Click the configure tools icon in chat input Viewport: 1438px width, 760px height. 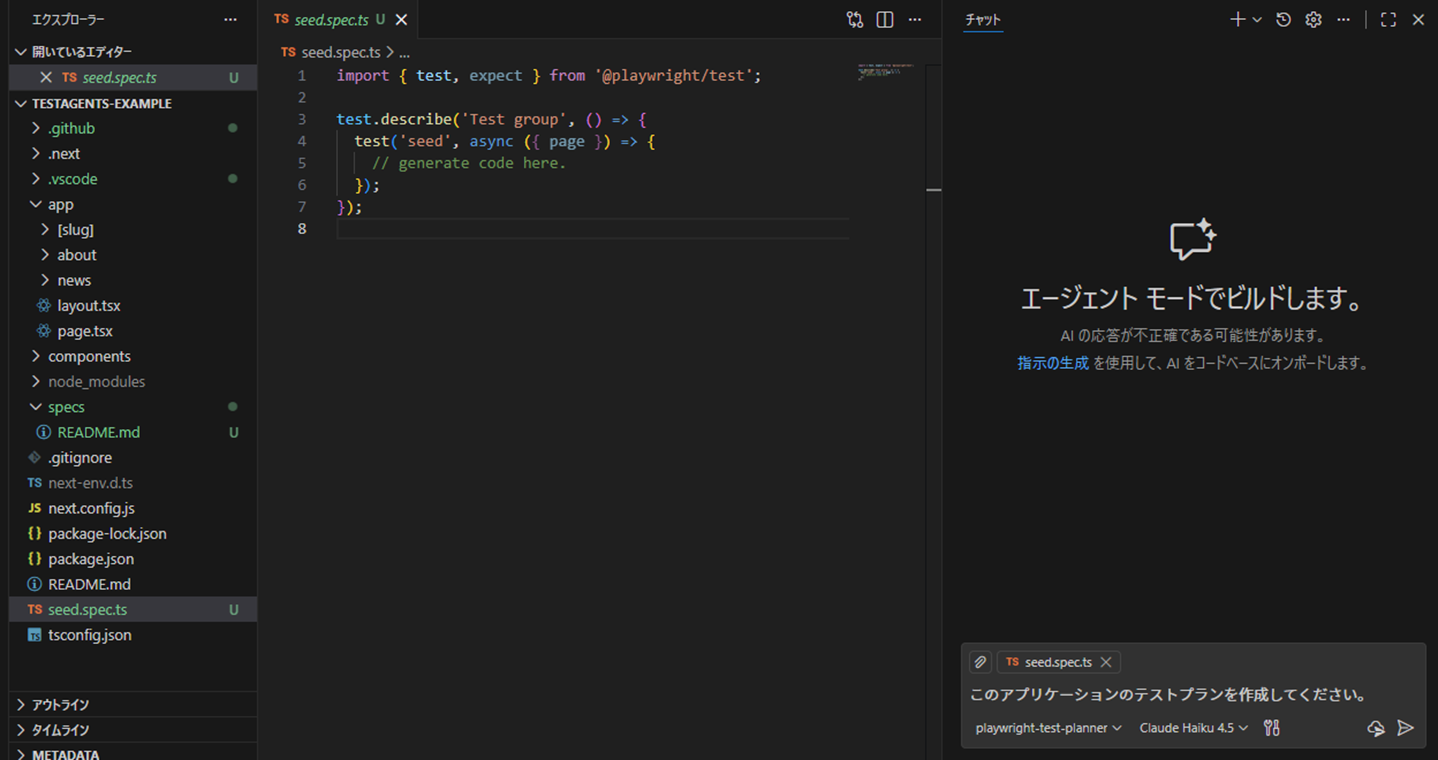1271,728
